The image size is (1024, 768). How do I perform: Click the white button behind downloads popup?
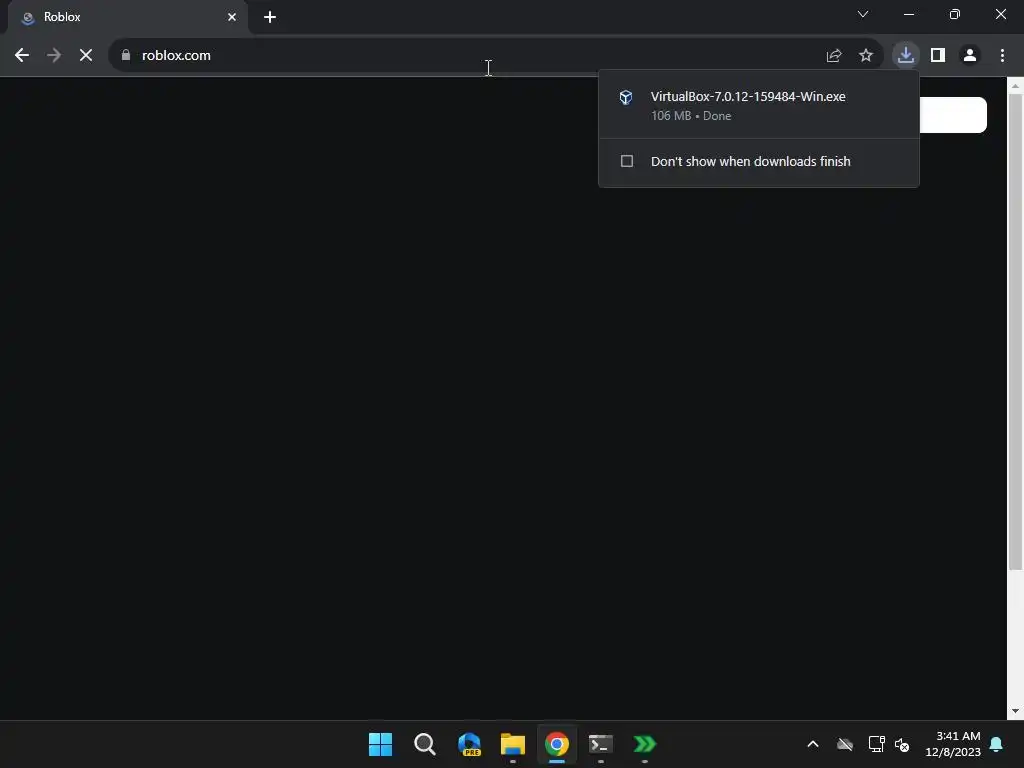tap(953, 115)
